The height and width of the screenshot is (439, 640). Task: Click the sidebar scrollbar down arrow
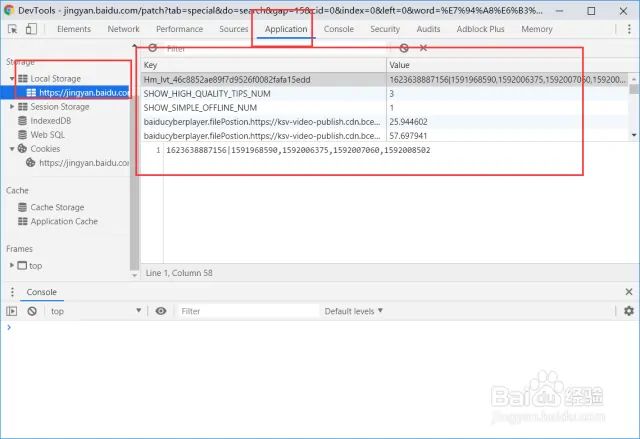coord(134,275)
